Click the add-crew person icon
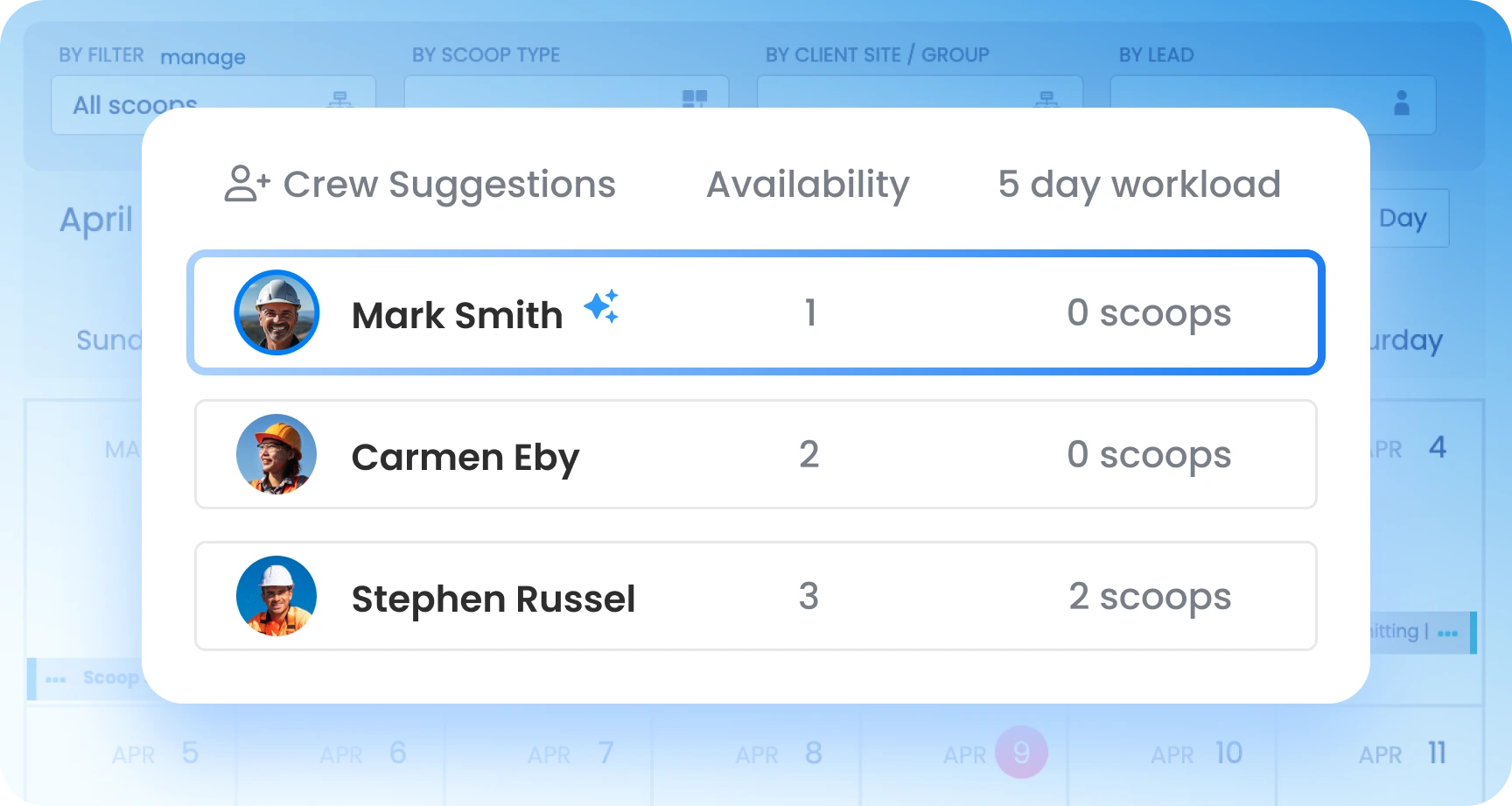This screenshot has width=1512, height=806. (x=247, y=185)
